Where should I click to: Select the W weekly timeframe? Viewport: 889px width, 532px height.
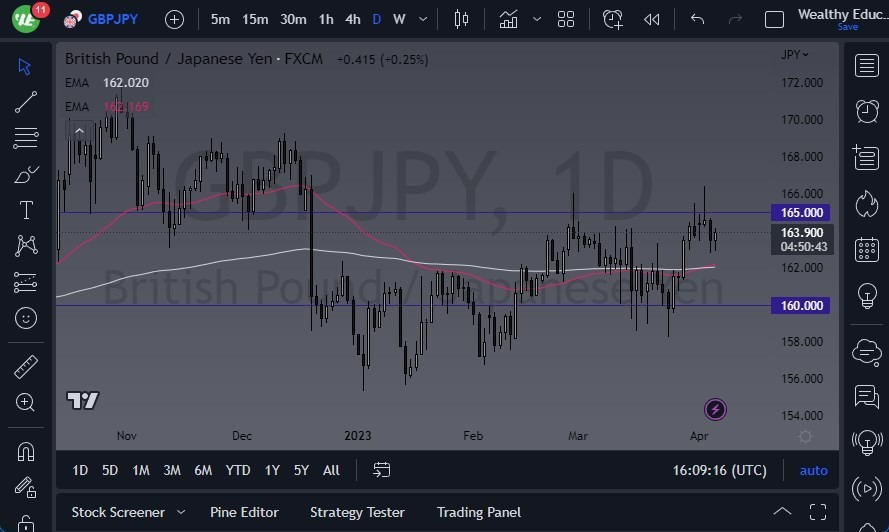coord(399,19)
